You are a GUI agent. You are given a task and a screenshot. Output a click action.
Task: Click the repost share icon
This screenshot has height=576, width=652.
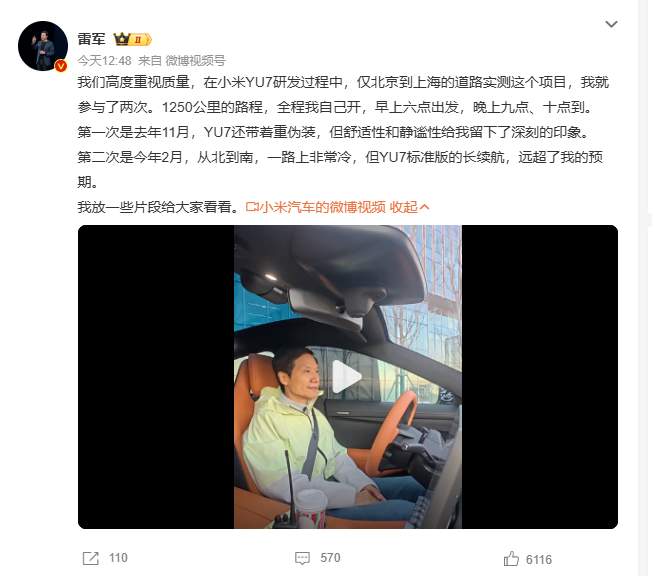(x=91, y=558)
